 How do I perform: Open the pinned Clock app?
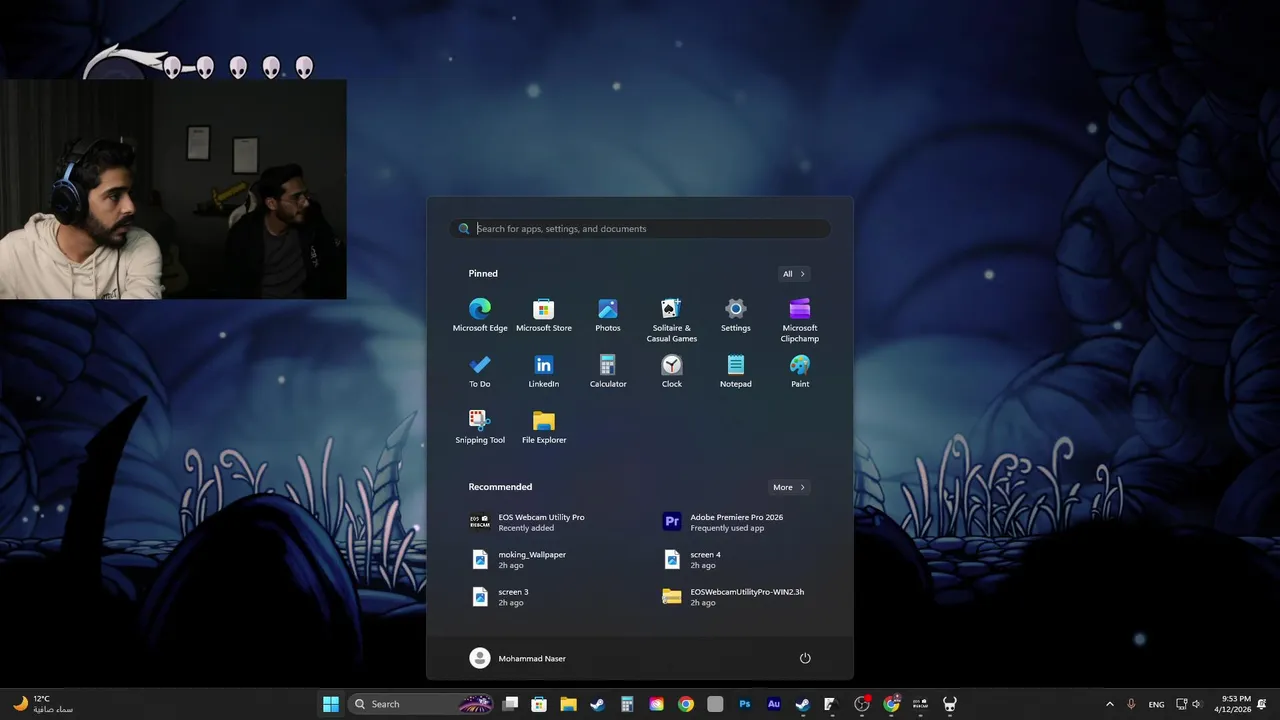coord(672,371)
